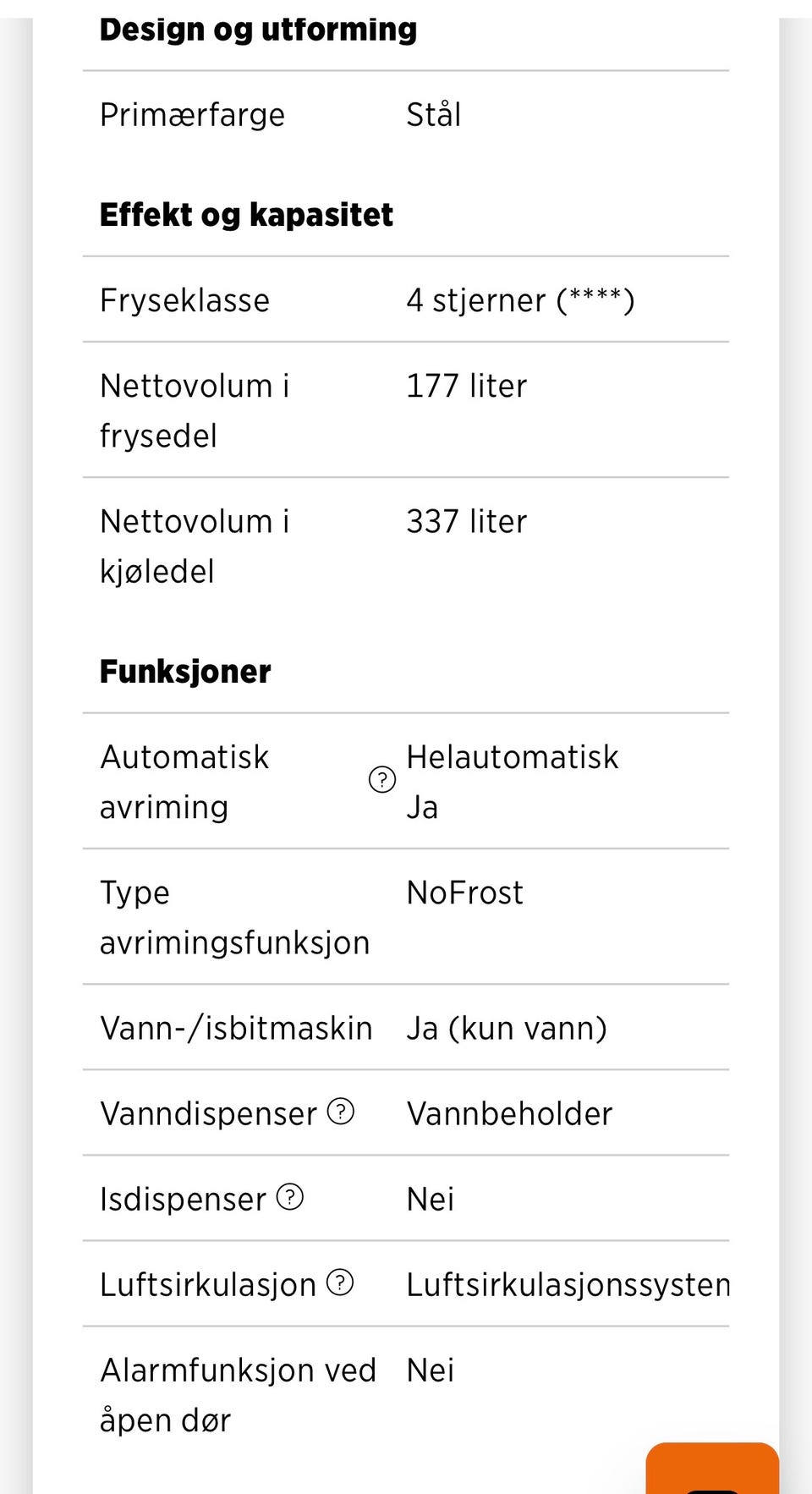Select the Ja (kun vann) value
812x1494 pixels.
coord(507,1029)
